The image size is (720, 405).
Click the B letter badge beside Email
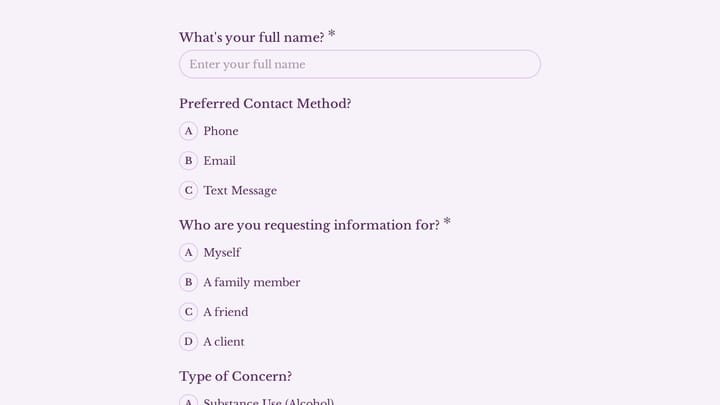tap(188, 161)
